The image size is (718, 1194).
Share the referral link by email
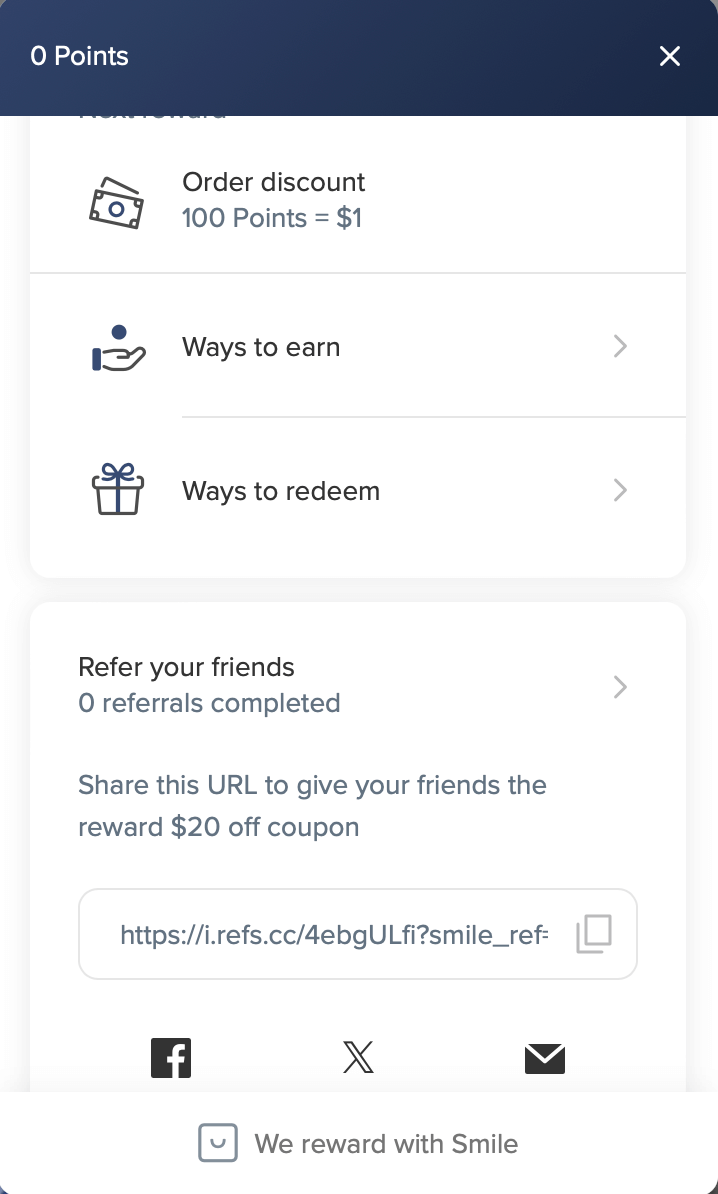click(x=545, y=1058)
